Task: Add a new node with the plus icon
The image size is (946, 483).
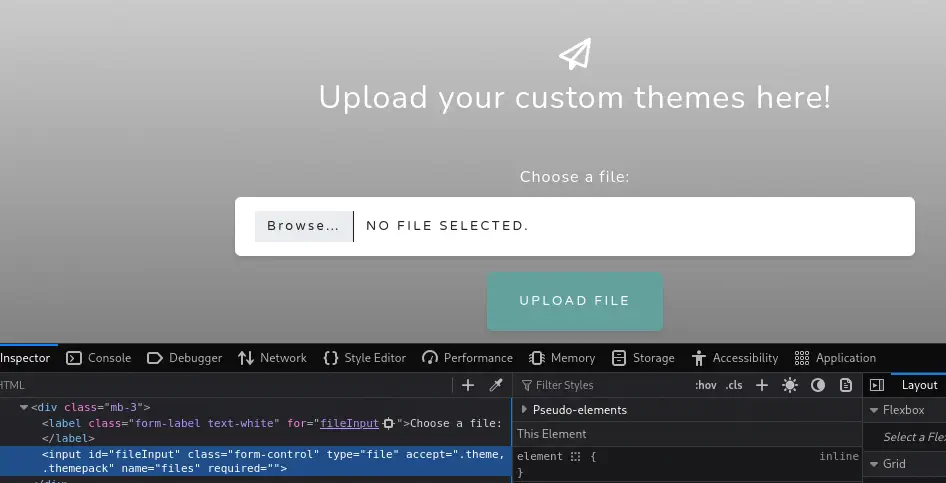Action: [x=468, y=385]
